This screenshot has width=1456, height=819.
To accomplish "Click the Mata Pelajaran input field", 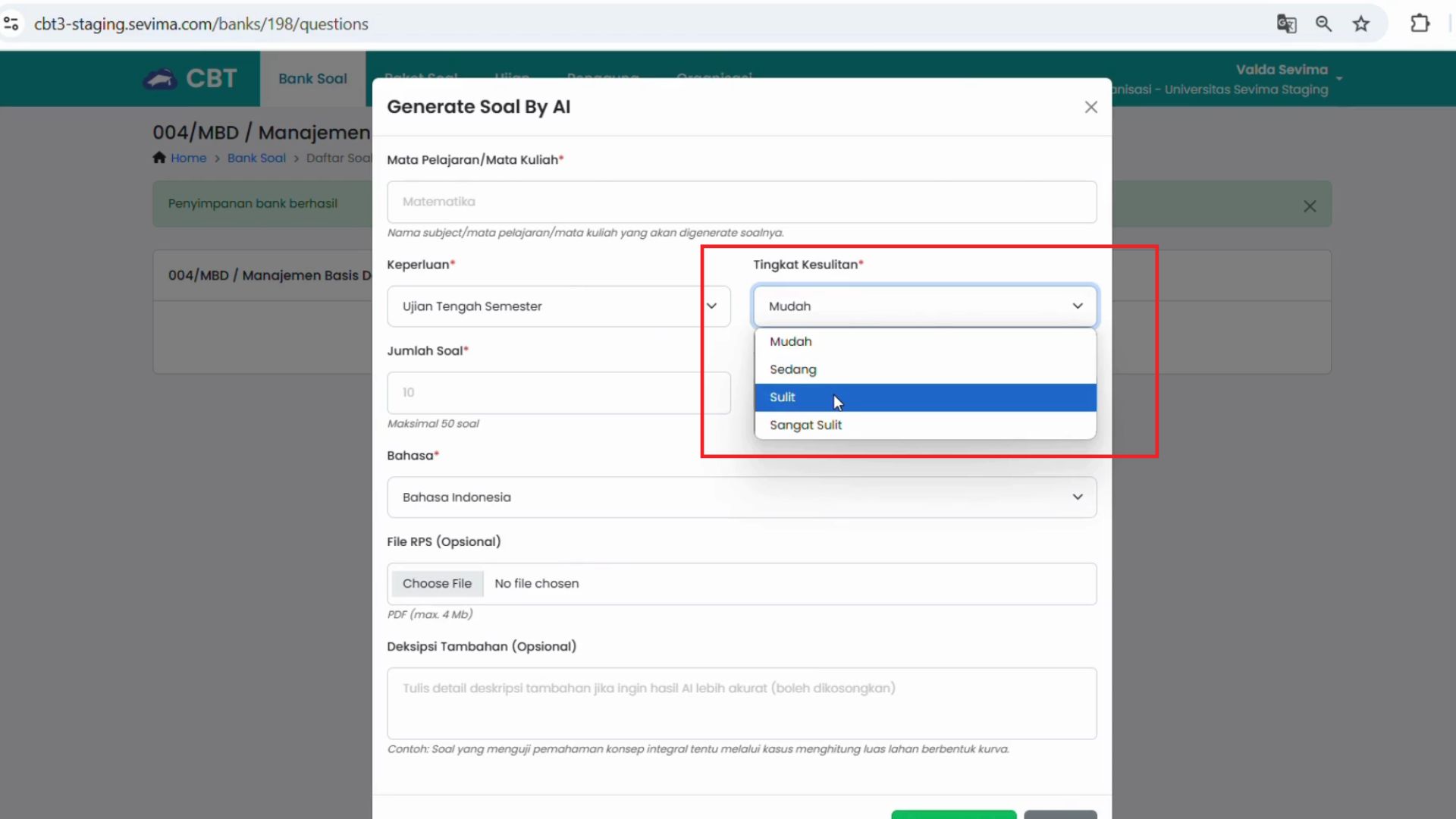I will 741,202.
